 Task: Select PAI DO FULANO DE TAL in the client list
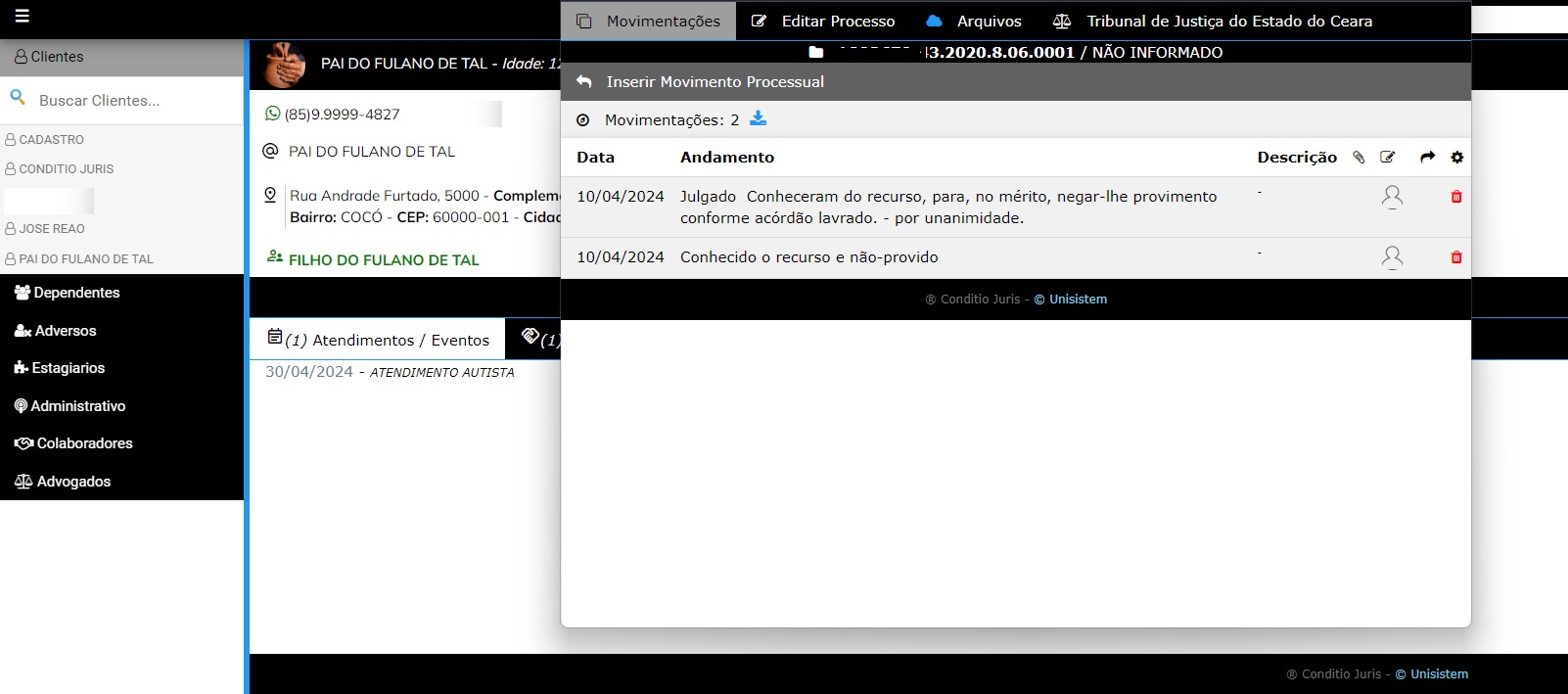pyautogui.click(x=79, y=259)
